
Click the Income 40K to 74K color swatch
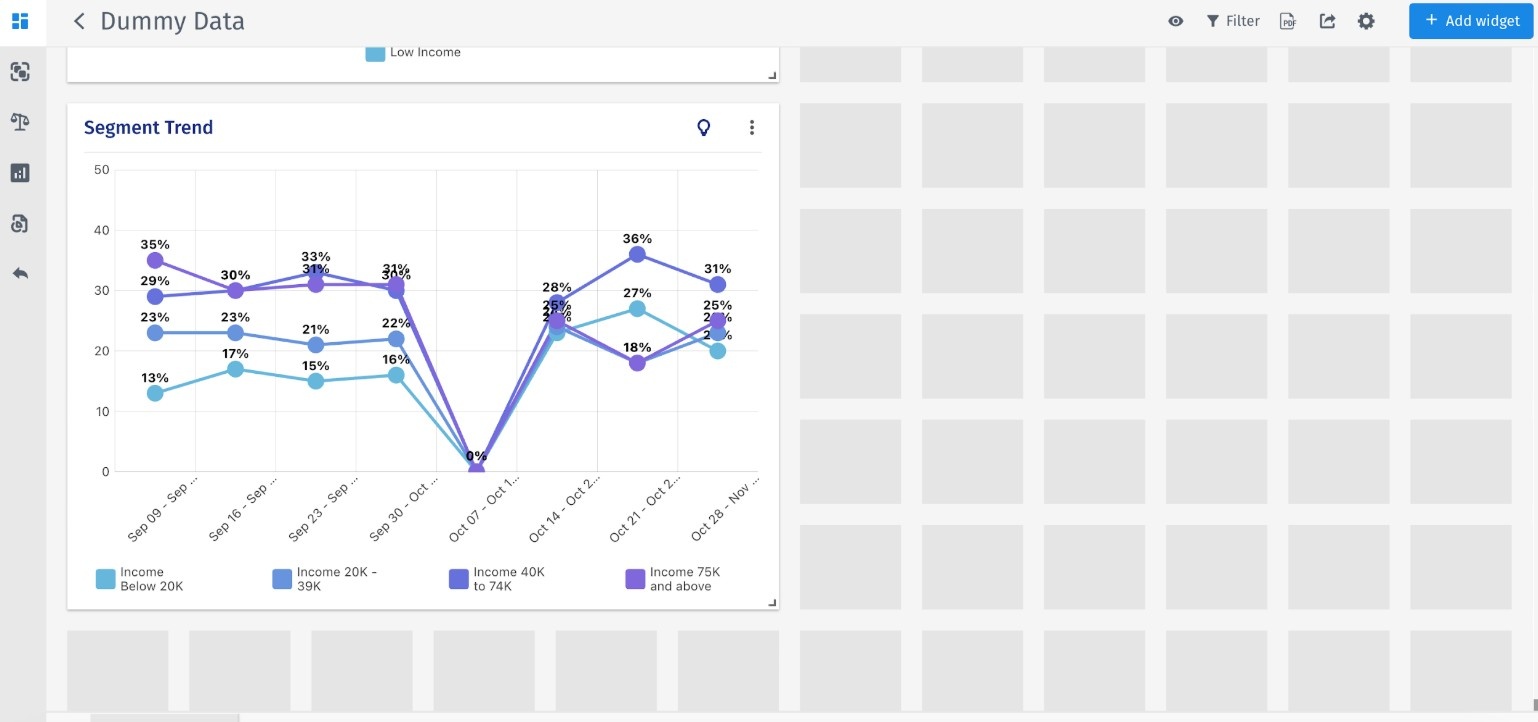[459, 579]
